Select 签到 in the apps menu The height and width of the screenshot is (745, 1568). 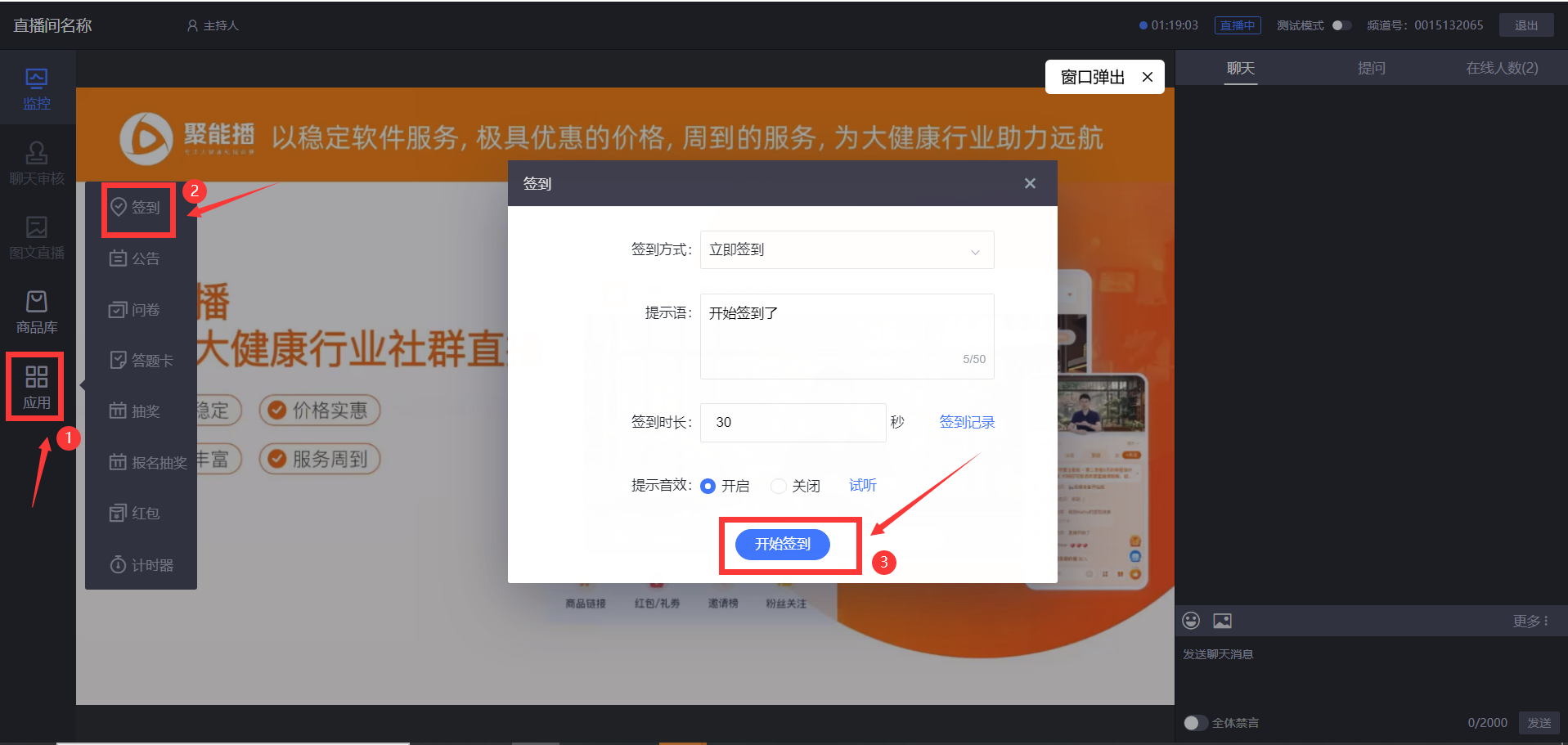(x=136, y=207)
